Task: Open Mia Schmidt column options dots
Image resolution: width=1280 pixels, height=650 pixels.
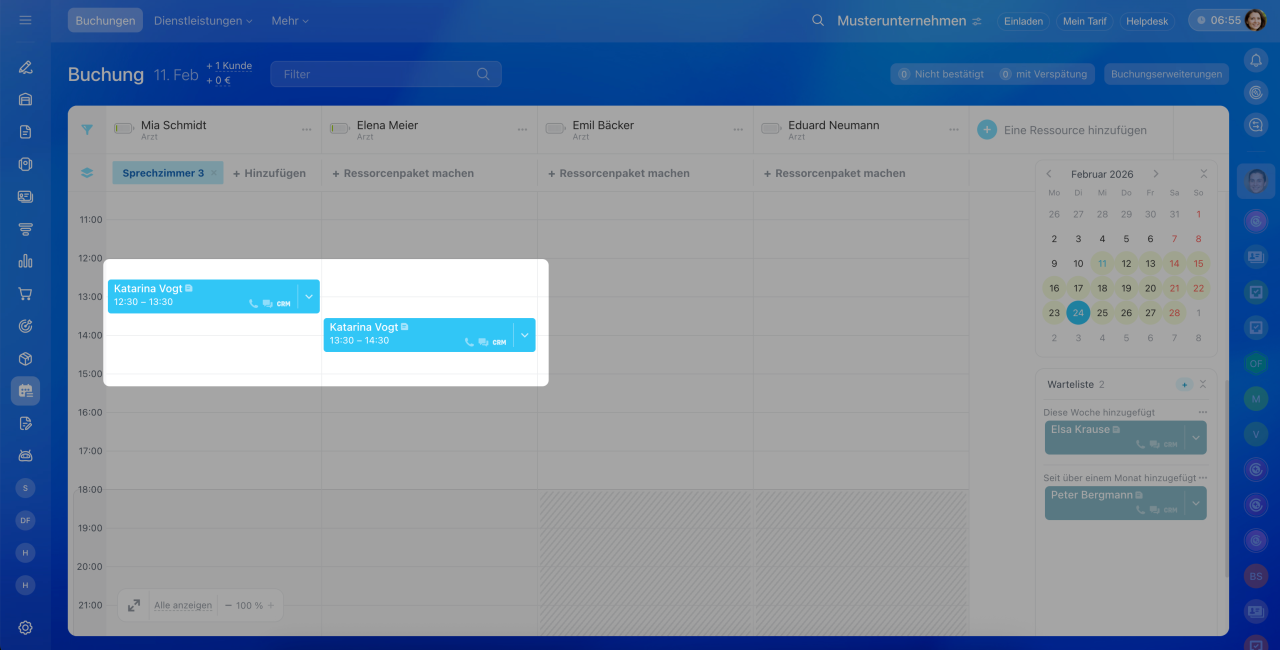Action: point(307,130)
